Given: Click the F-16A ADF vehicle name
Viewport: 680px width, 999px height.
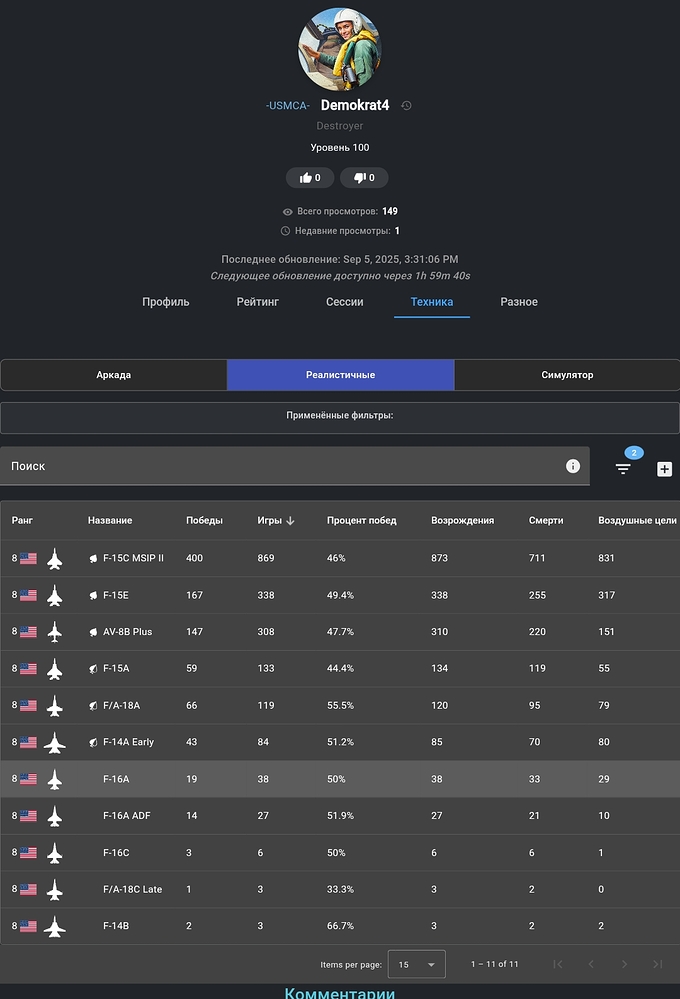Looking at the screenshot, I should pyautogui.click(x=127, y=816).
